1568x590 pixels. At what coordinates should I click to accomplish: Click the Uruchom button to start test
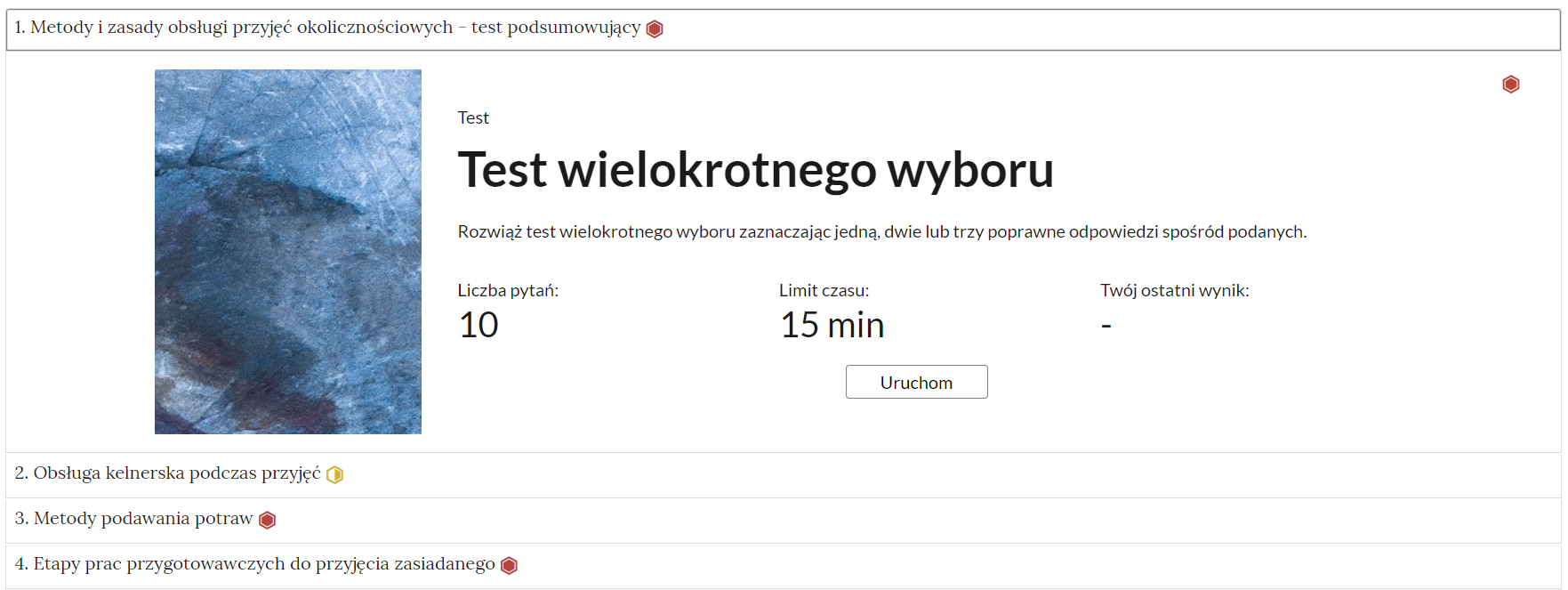coord(916,382)
